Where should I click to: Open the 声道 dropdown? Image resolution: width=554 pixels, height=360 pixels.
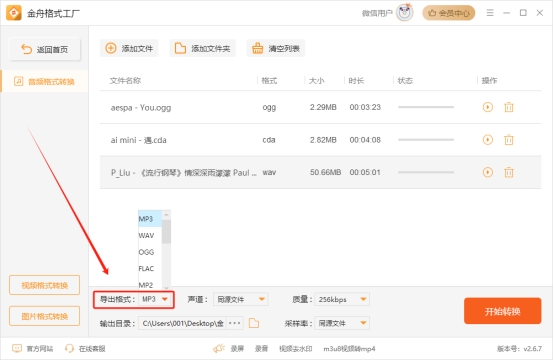241,299
